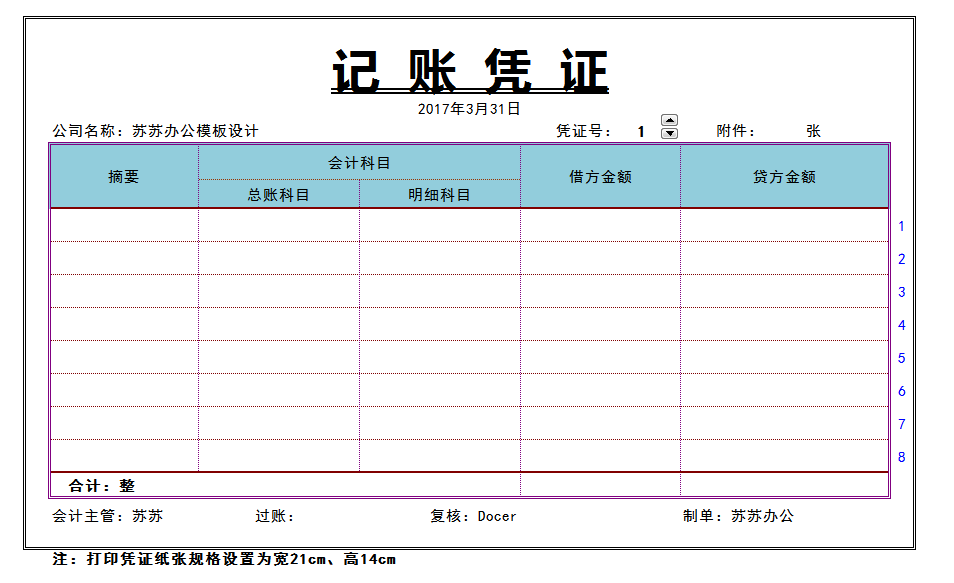Click the reviewer name Docer
This screenshot has height=583, width=954.
pos(499,516)
